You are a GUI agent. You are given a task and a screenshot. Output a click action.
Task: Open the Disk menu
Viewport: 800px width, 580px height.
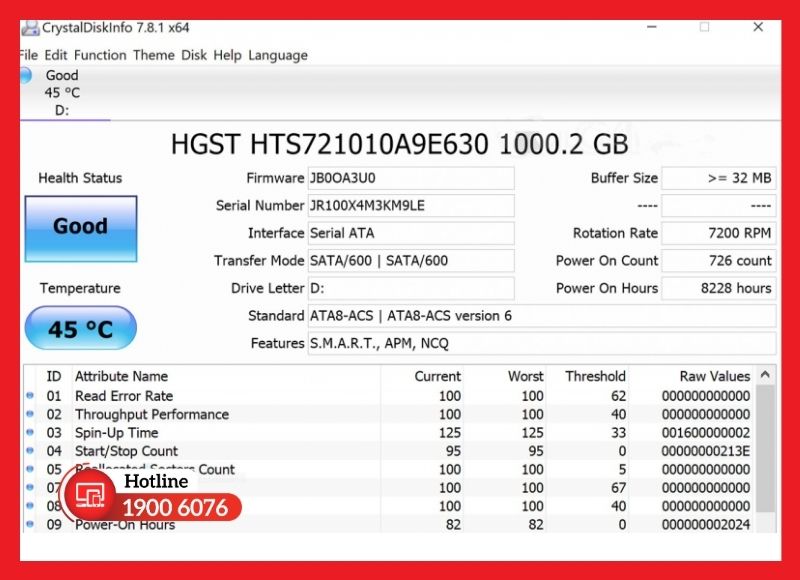click(x=194, y=55)
